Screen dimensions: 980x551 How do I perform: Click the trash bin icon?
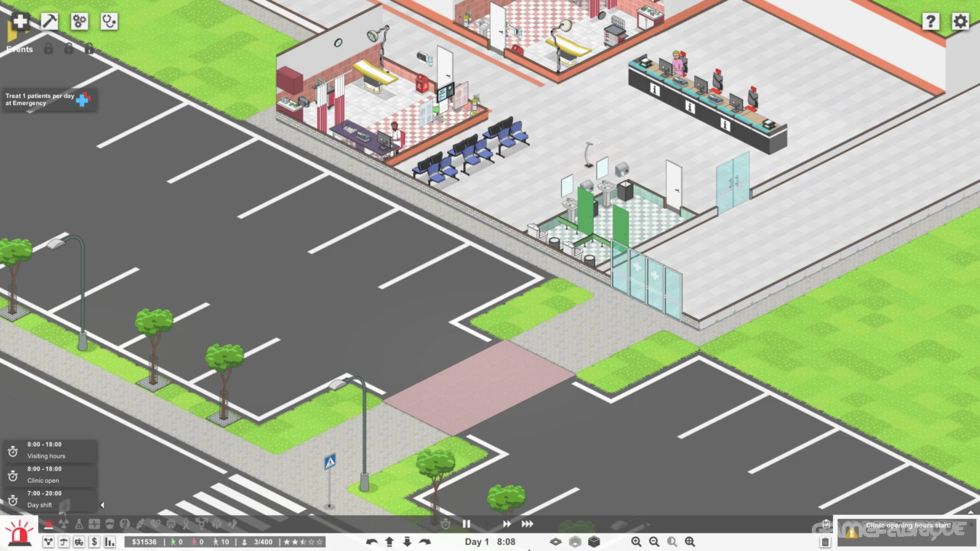pyautogui.click(x=825, y=542)
